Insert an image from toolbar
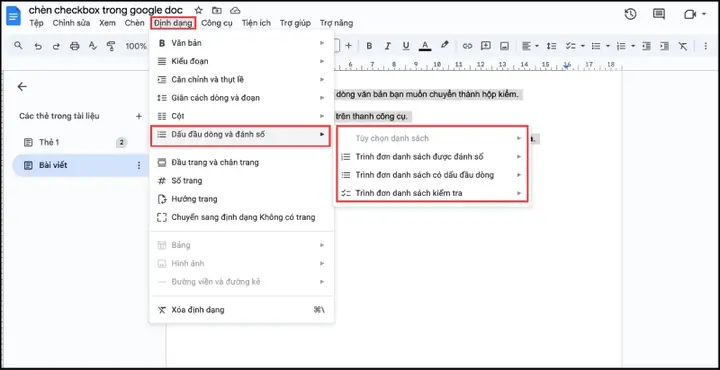The image size is (720, 370). point(504,46)
